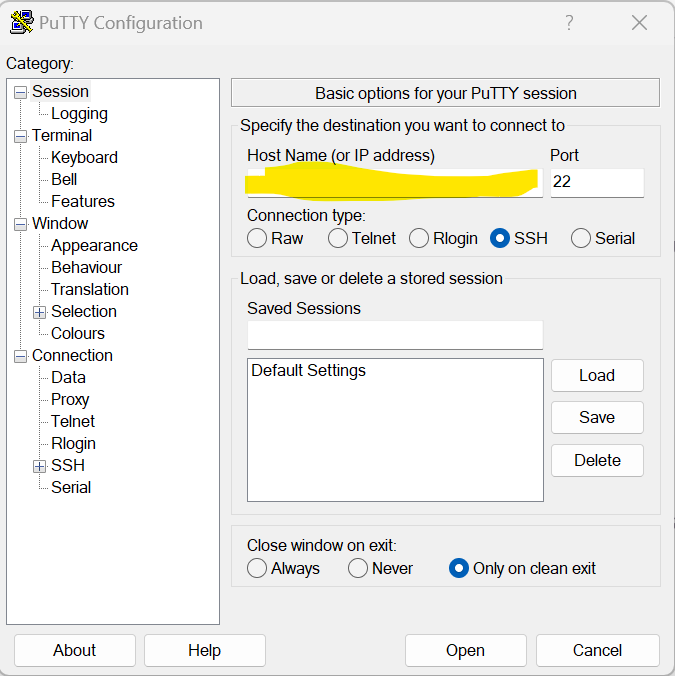The image size is (675, 676).
Task: Click the Saved Sessions text field
Action: tap(395, 335)
